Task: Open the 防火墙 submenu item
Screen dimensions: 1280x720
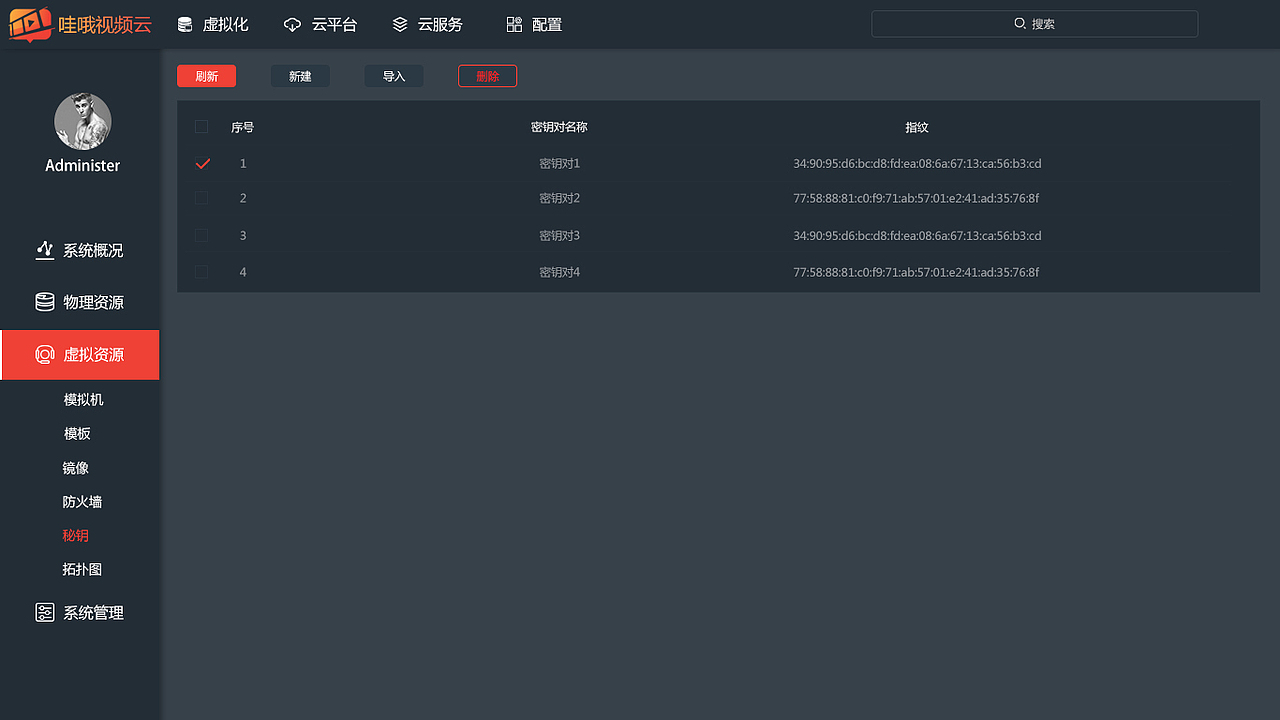Action: pos(82,502)
